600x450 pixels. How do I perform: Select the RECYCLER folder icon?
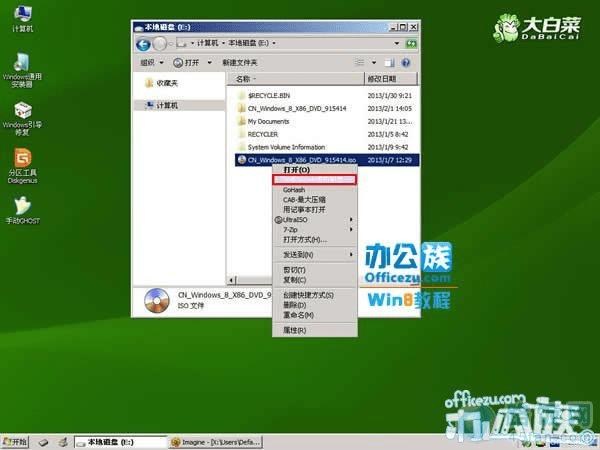click(x=241, y=134)
